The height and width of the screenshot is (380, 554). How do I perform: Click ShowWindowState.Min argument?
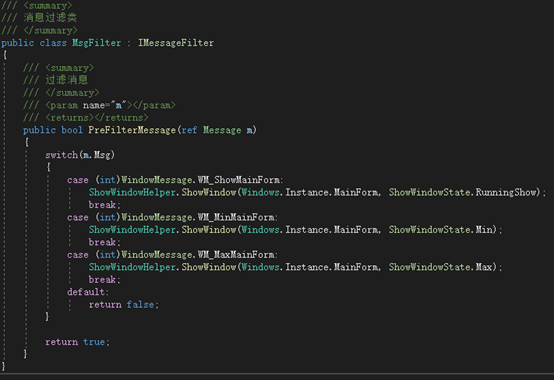[x=440, y=230]
